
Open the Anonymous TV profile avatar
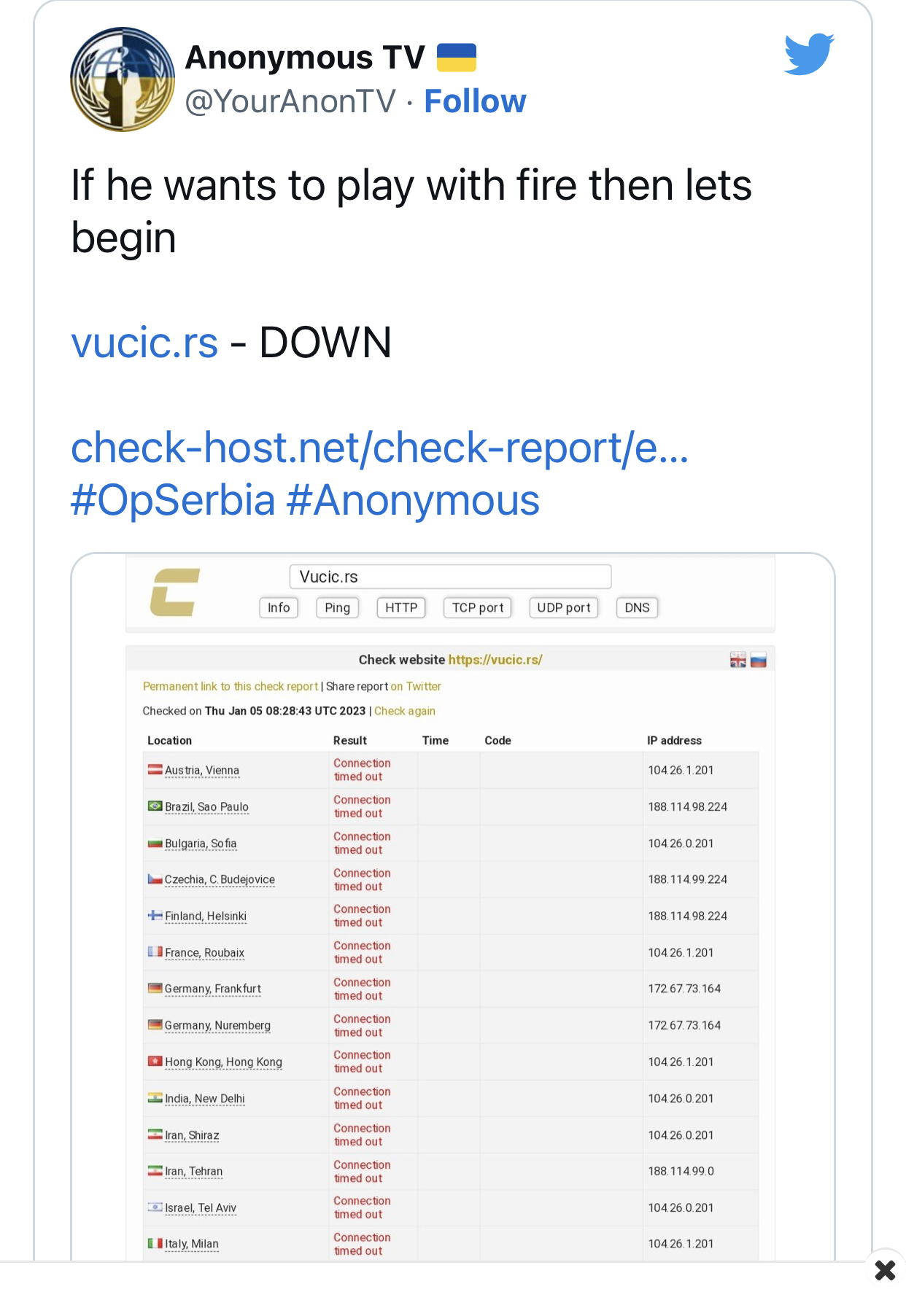click(123, 79)
